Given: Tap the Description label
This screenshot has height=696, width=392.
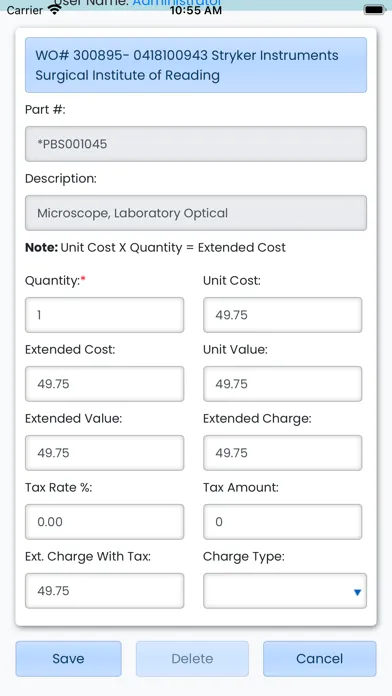Looking at the screenshot, I should pyautogui.click(x=61, y=178).
